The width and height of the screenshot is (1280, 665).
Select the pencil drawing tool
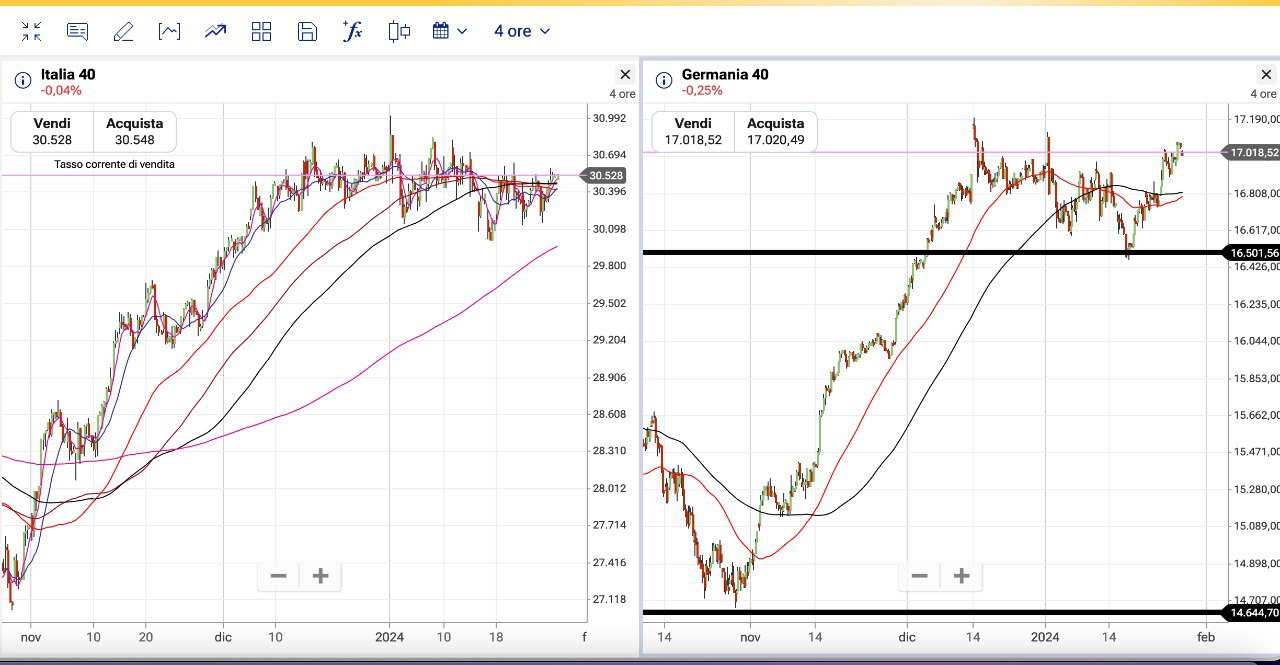coord(123,31)
